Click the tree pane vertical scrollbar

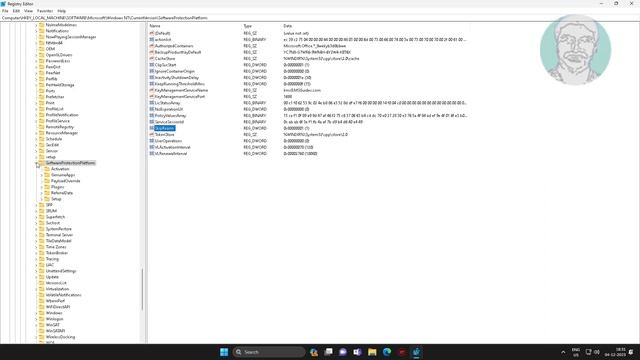(142, 289)
